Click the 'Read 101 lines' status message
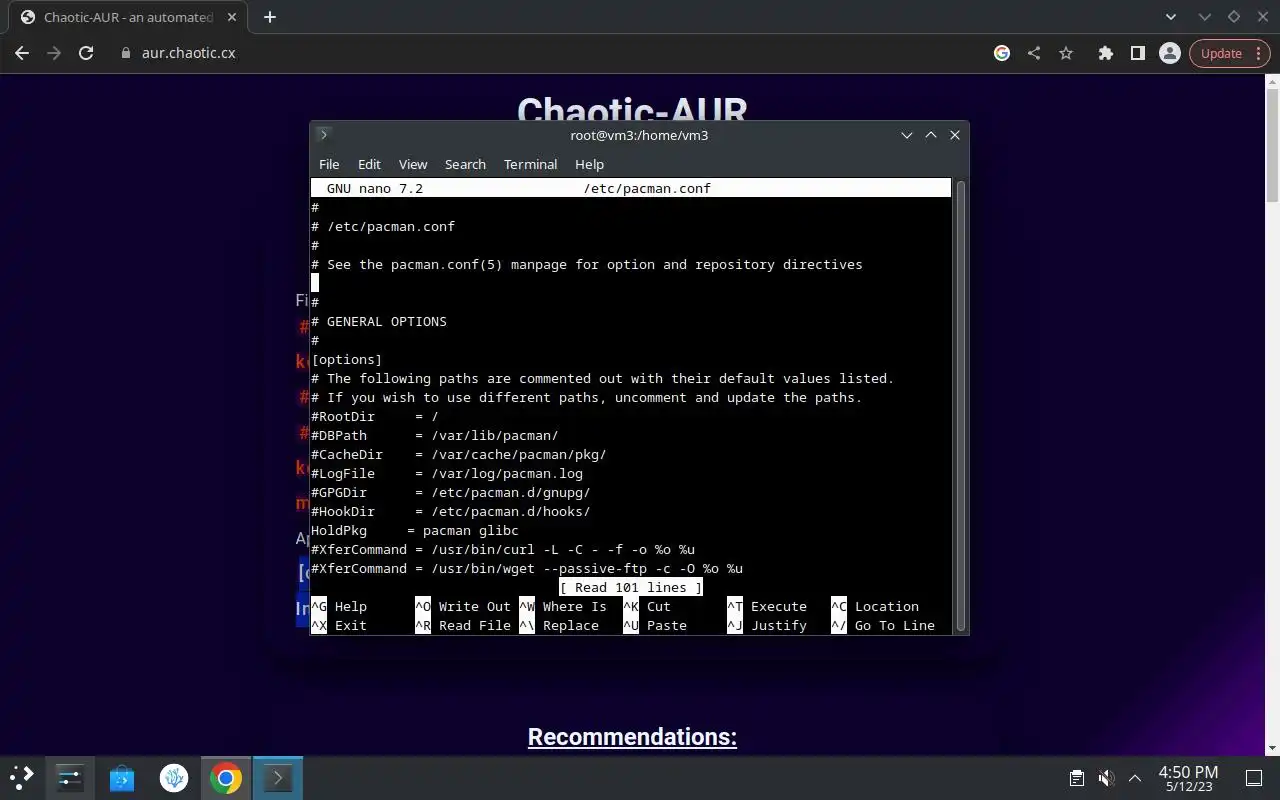The height and width of the screenshot is (800, 1280). pyautogui.click(x=631, y=587)
